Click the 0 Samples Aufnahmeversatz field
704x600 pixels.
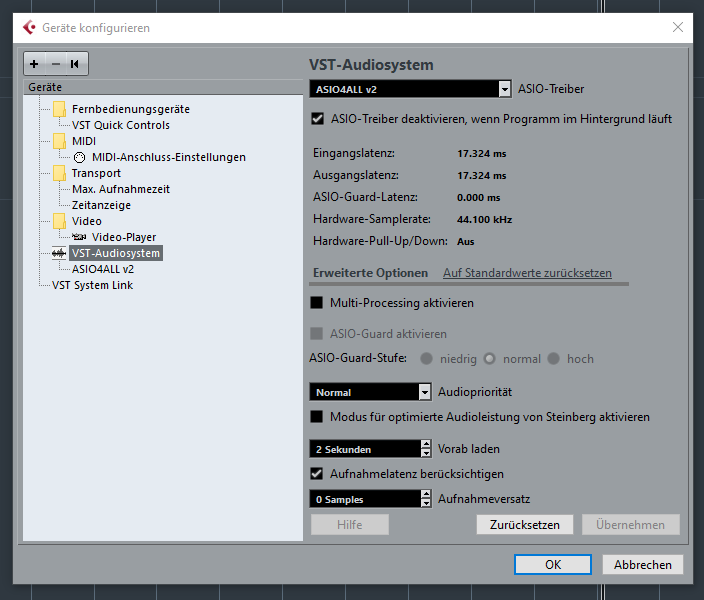coord(365,499)
